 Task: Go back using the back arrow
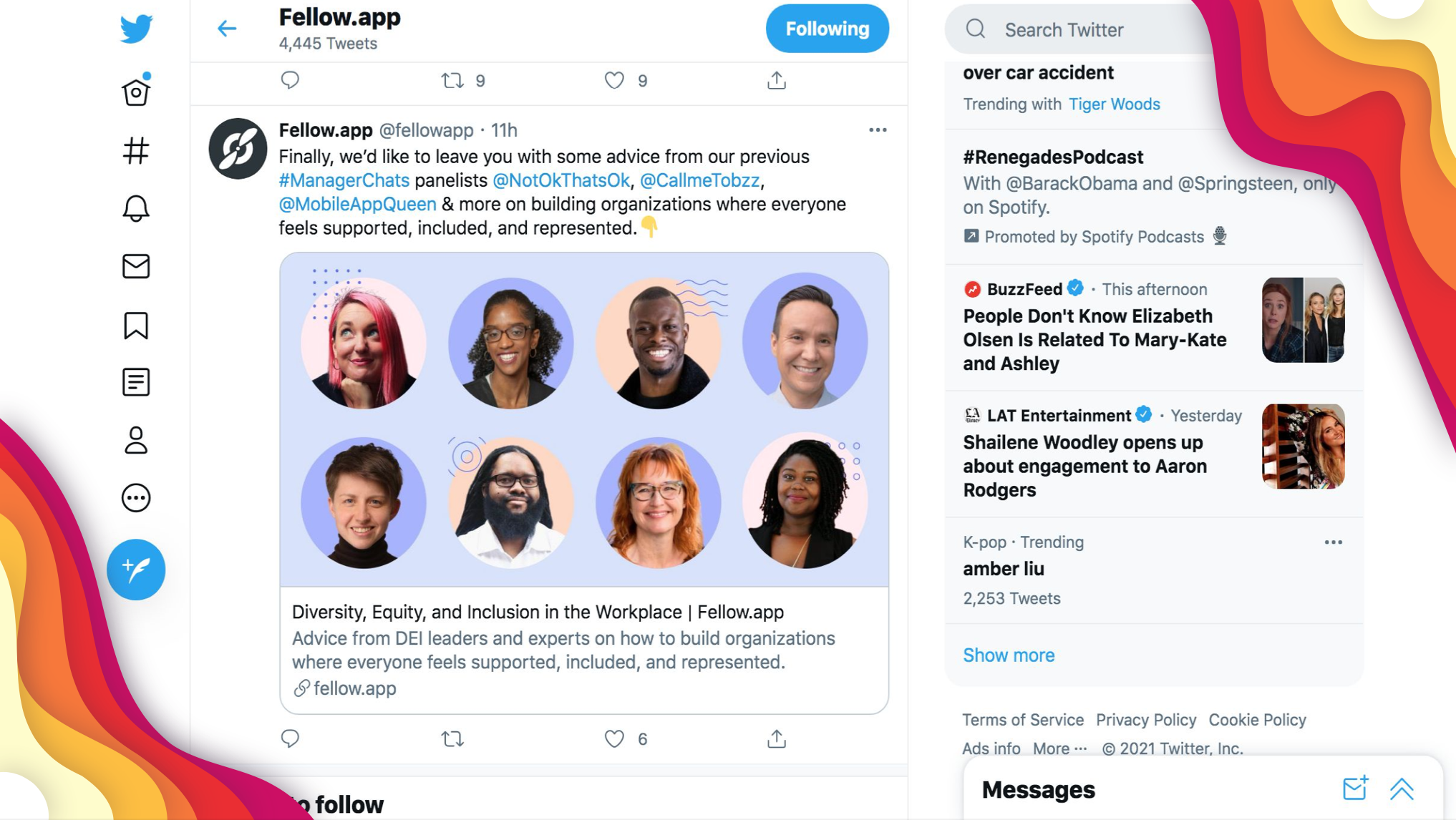(x=227, y=29)
